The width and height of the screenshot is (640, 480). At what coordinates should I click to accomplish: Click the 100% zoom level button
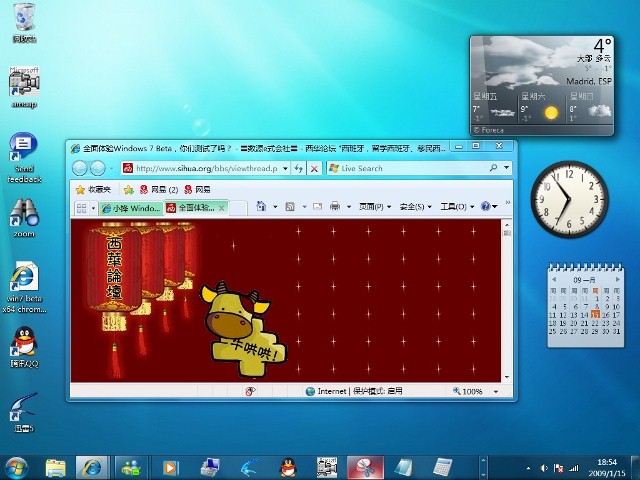(x=468, y=391)
